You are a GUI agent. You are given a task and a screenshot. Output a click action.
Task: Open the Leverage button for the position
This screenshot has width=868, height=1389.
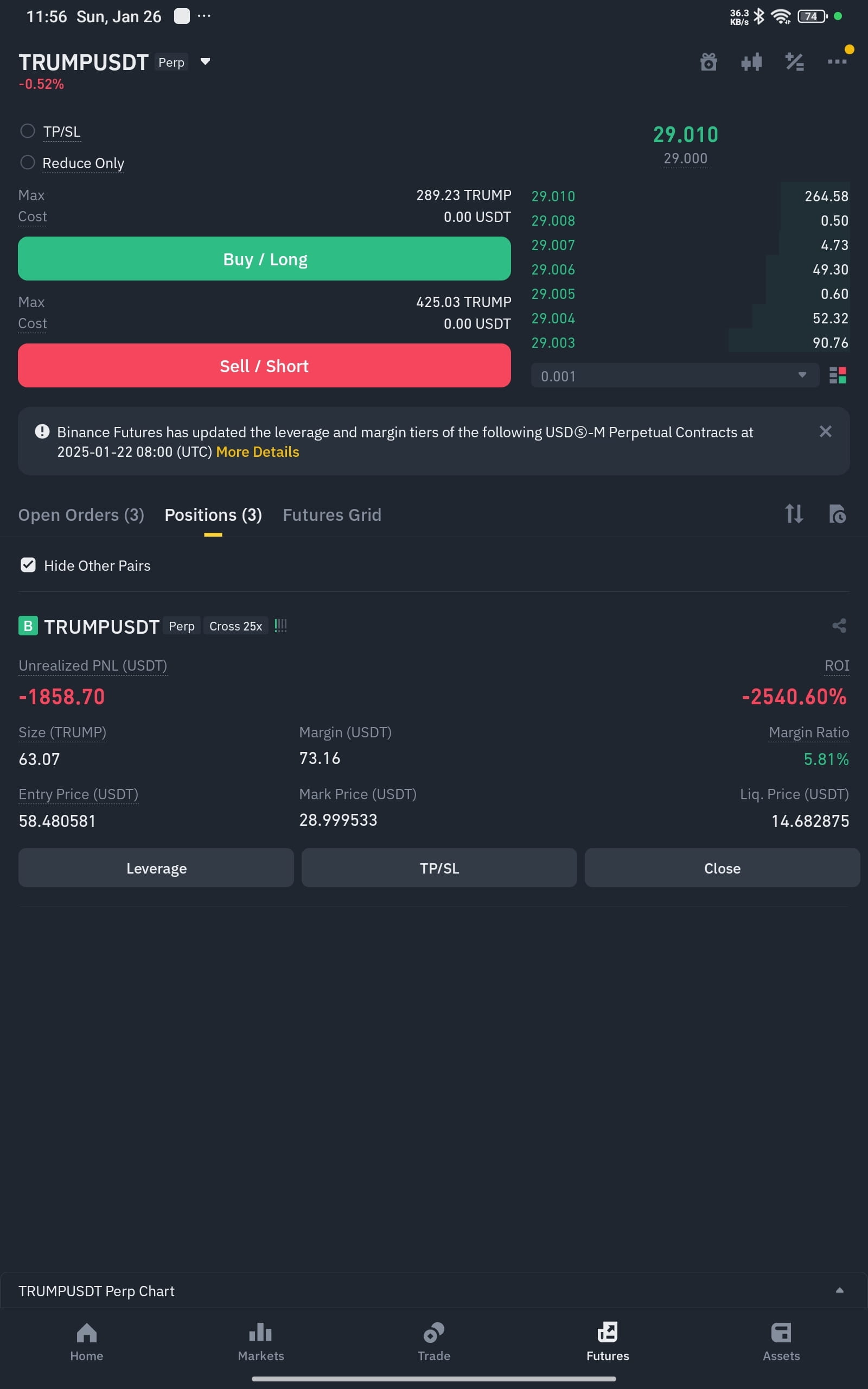156,868
